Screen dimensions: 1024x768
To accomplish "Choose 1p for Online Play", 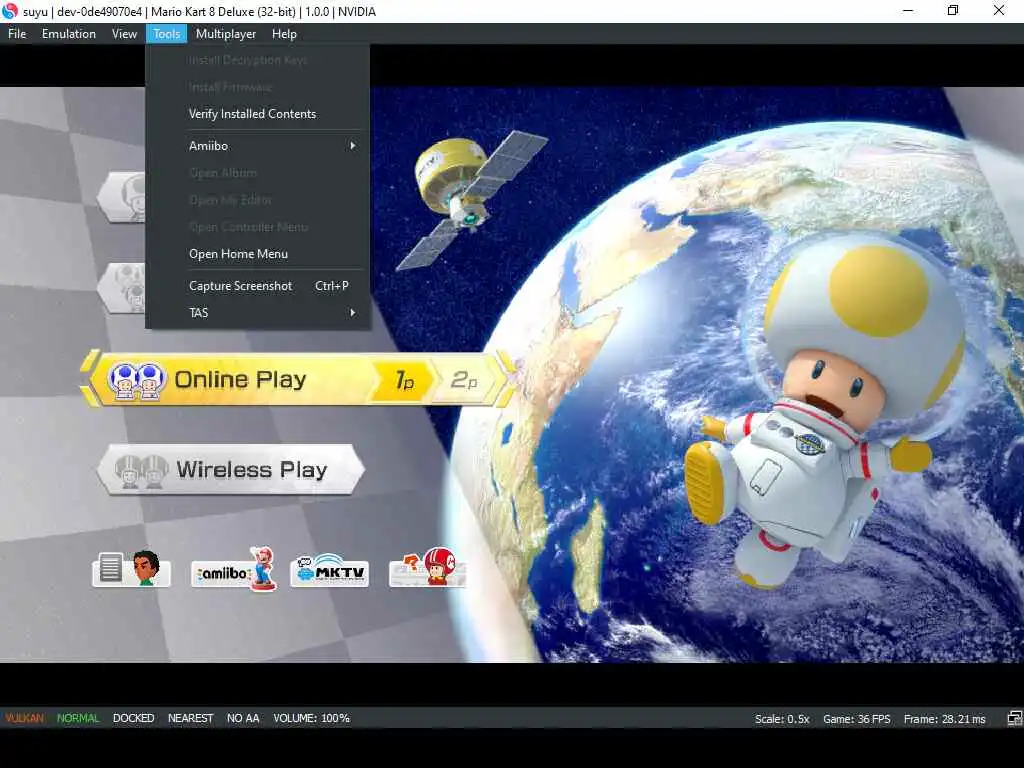I will pos(403,379).
